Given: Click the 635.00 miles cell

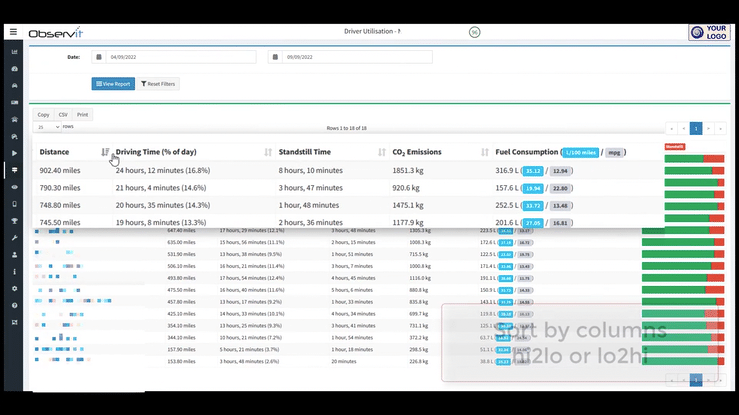Looking at the screenshot, I should 181,242.
